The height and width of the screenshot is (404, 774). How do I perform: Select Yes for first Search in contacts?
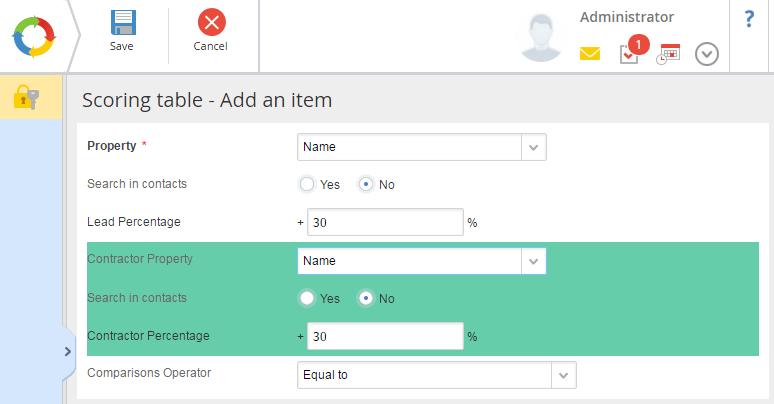point(307,184)
